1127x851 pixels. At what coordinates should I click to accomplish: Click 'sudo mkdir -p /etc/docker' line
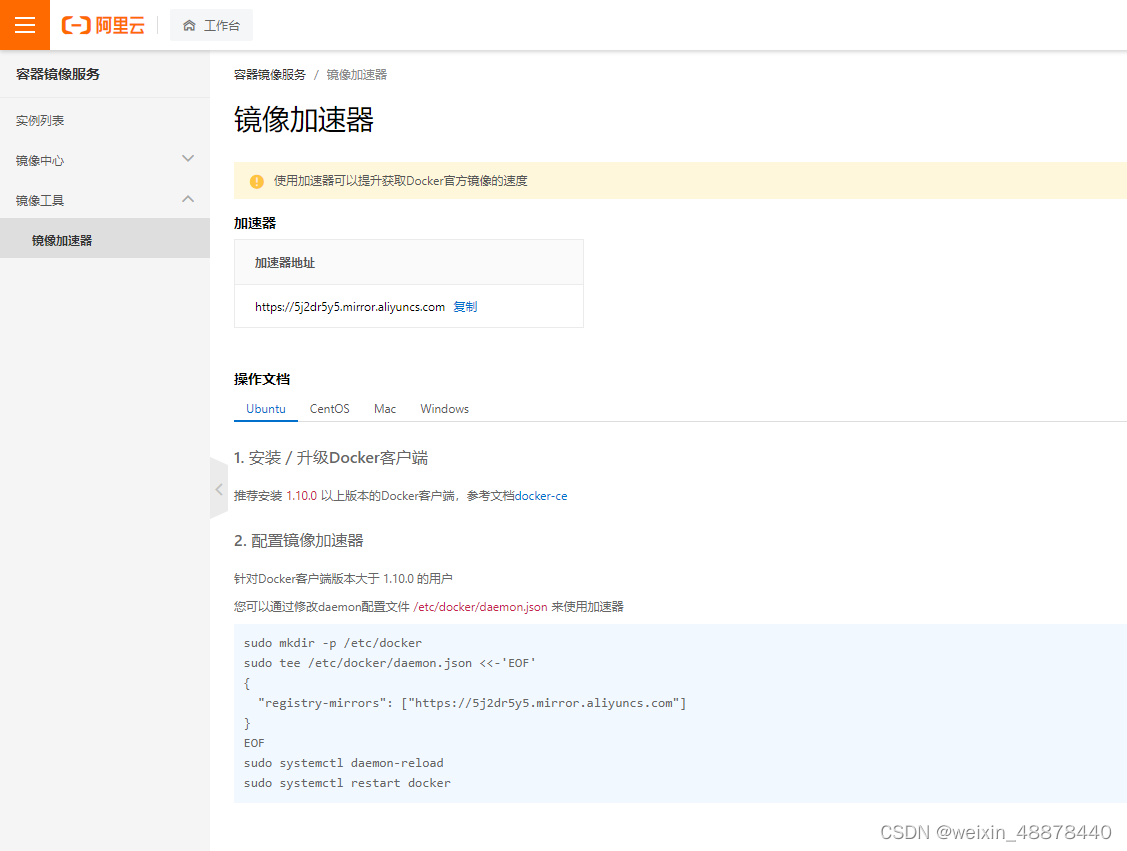click(333, 643)
